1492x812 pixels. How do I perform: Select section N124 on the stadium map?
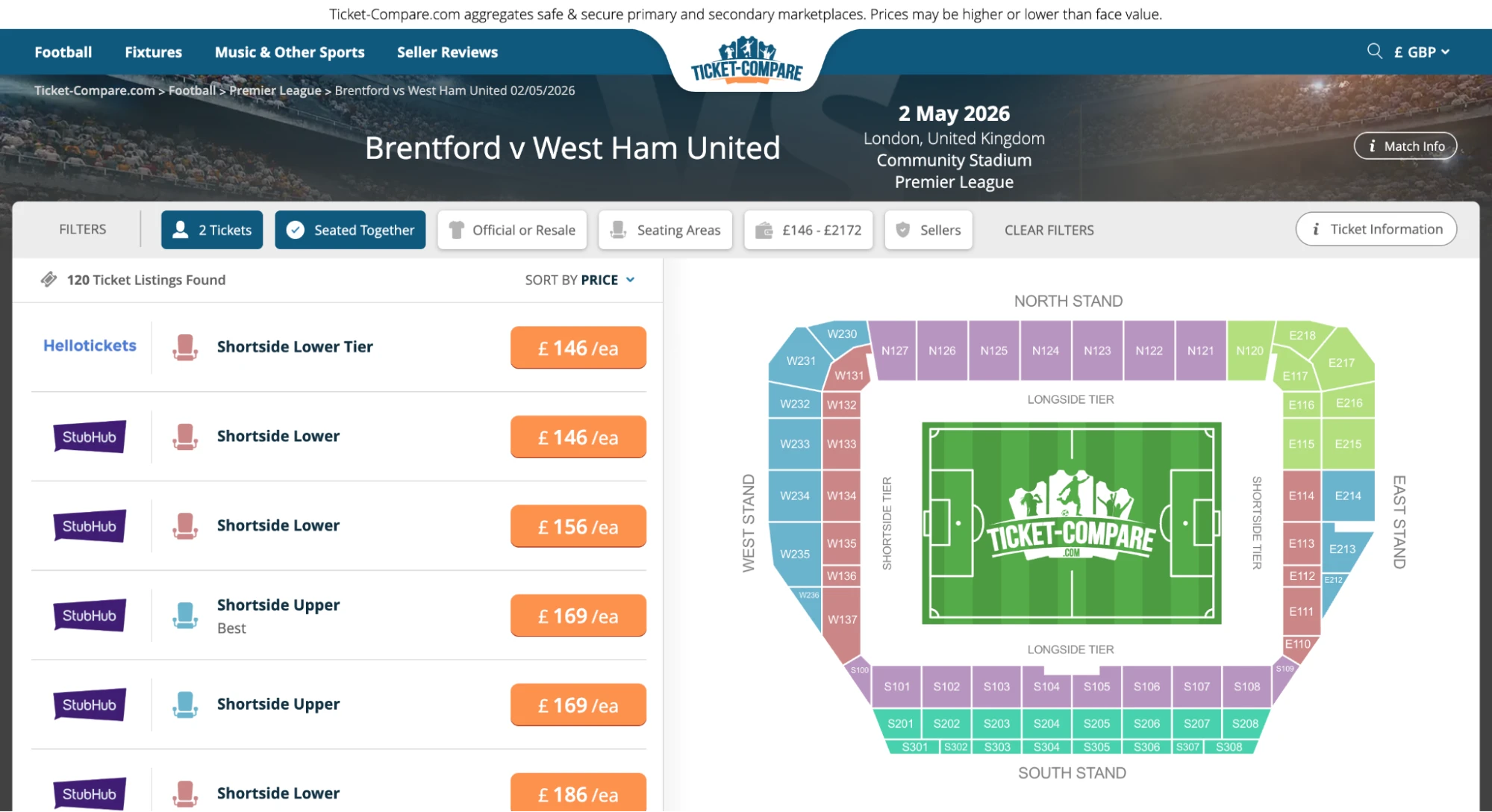coord(1045,349)
